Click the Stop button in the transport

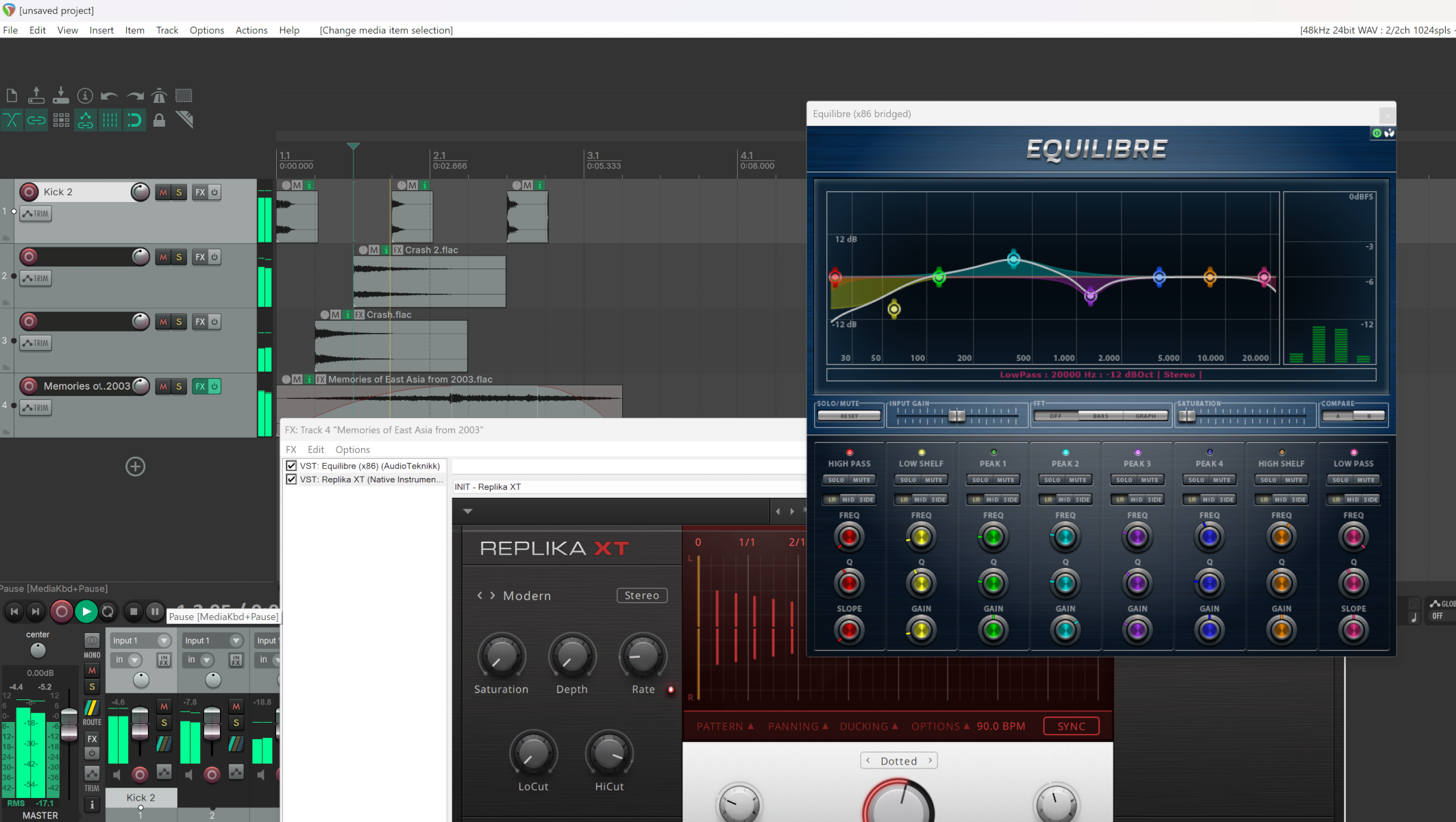(x=134, y=612)
